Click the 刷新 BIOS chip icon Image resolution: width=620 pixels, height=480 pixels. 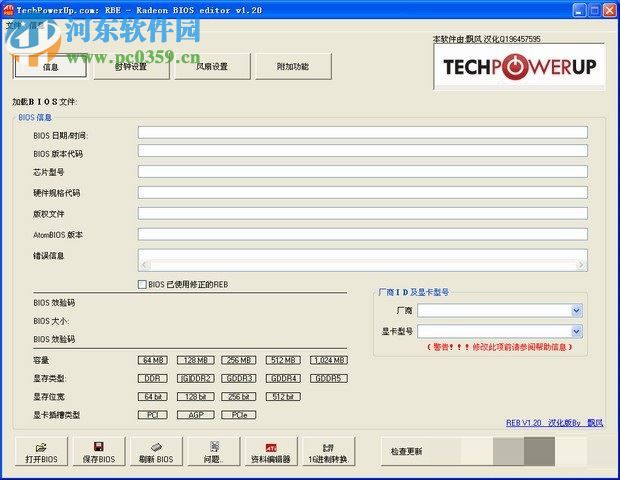pyautogui.click(x=156, y=447)
